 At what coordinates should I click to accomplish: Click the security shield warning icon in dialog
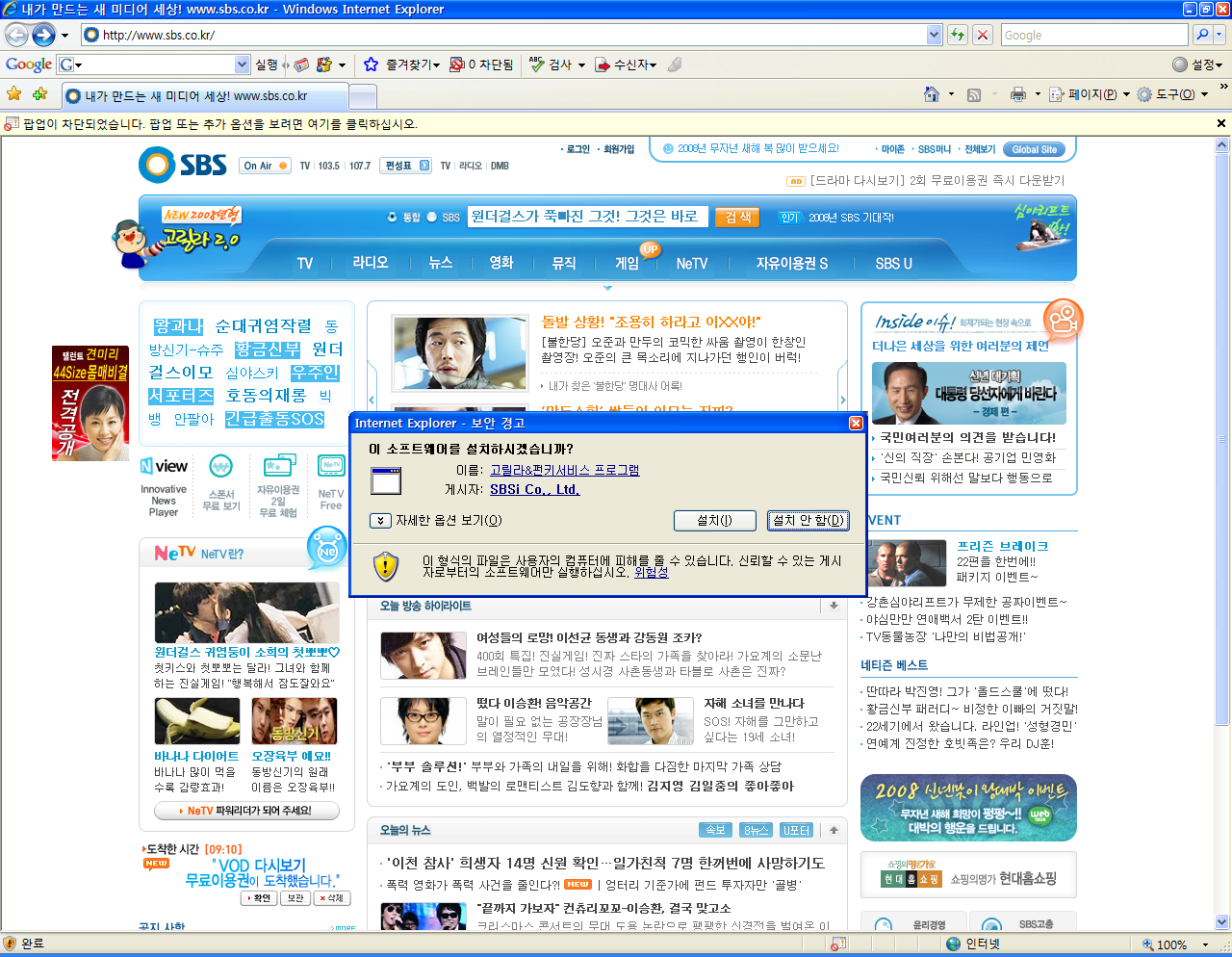point(386,565)
